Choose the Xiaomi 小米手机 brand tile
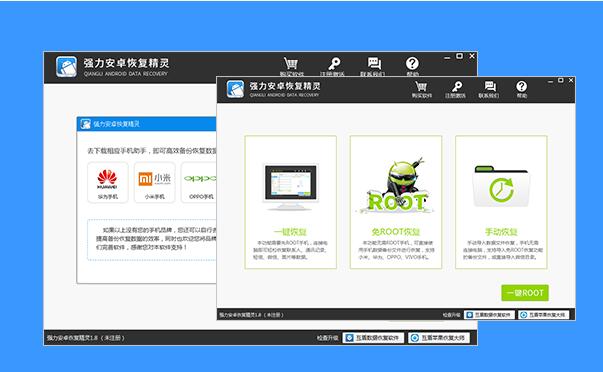 pyautogui.click(x=155, y=182)
